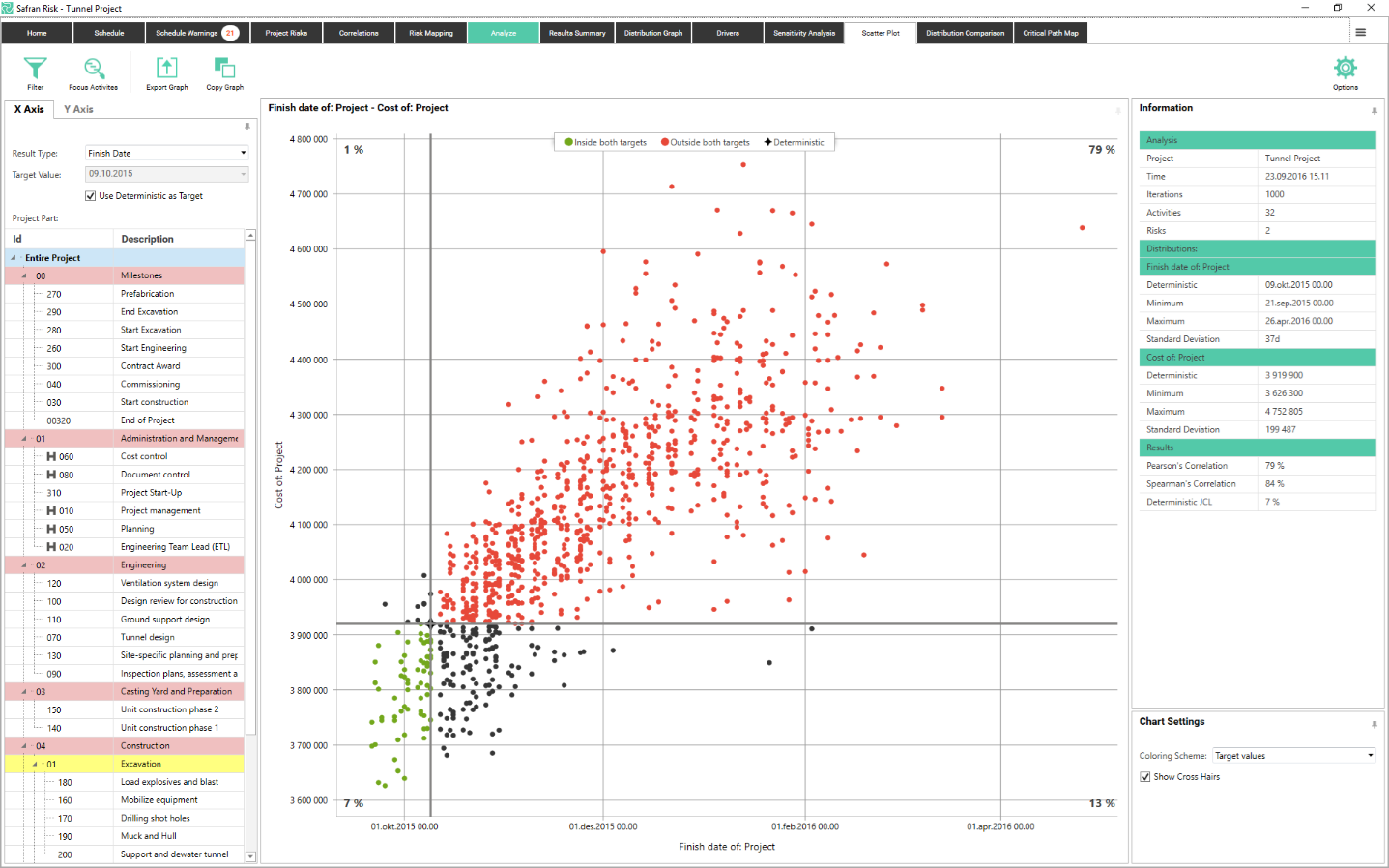Copy the graph to clipboard

pyautogui.click(x=224, y=72)
